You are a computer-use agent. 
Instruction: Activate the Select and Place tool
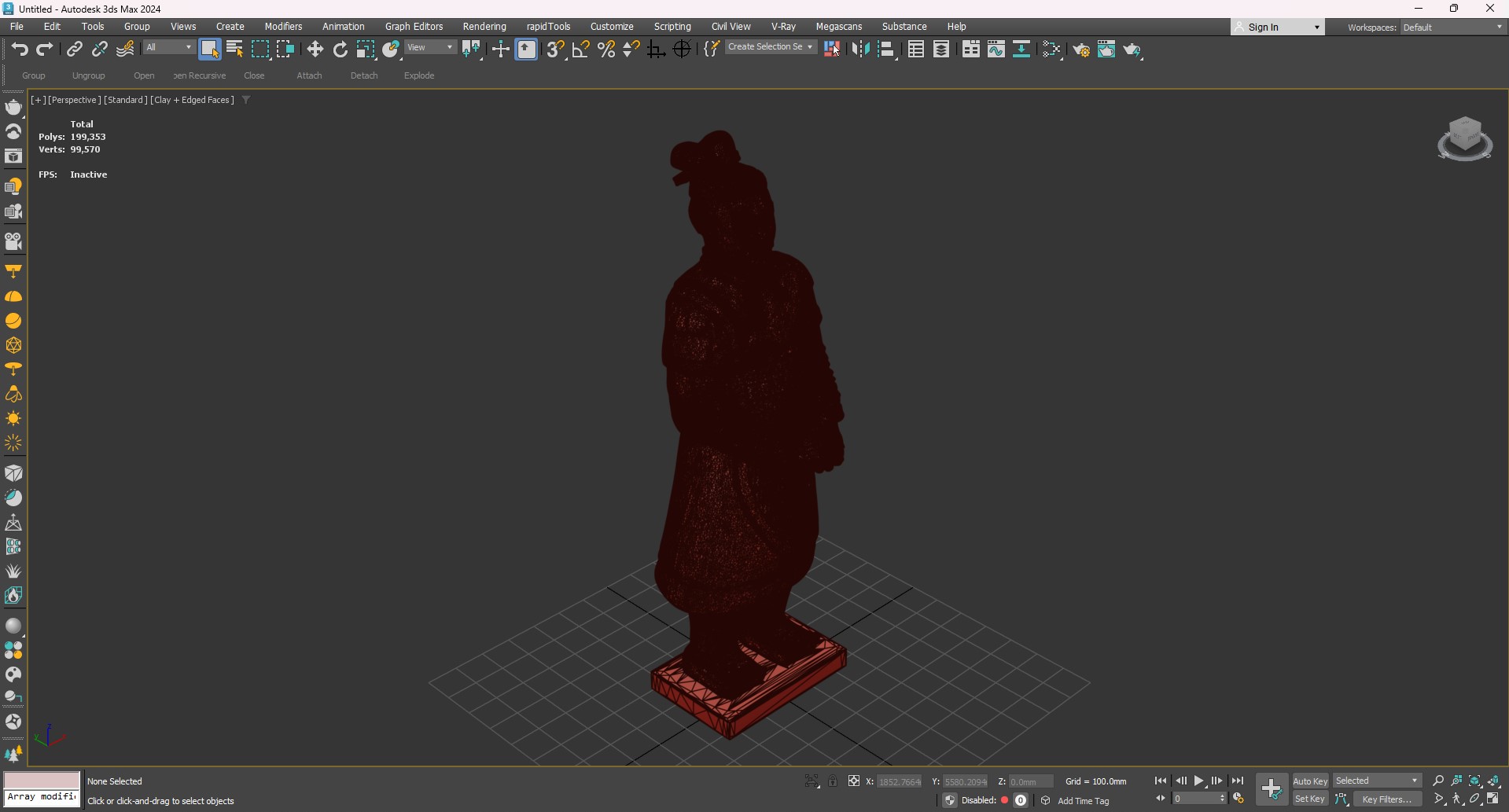click(x=391, y=50)
